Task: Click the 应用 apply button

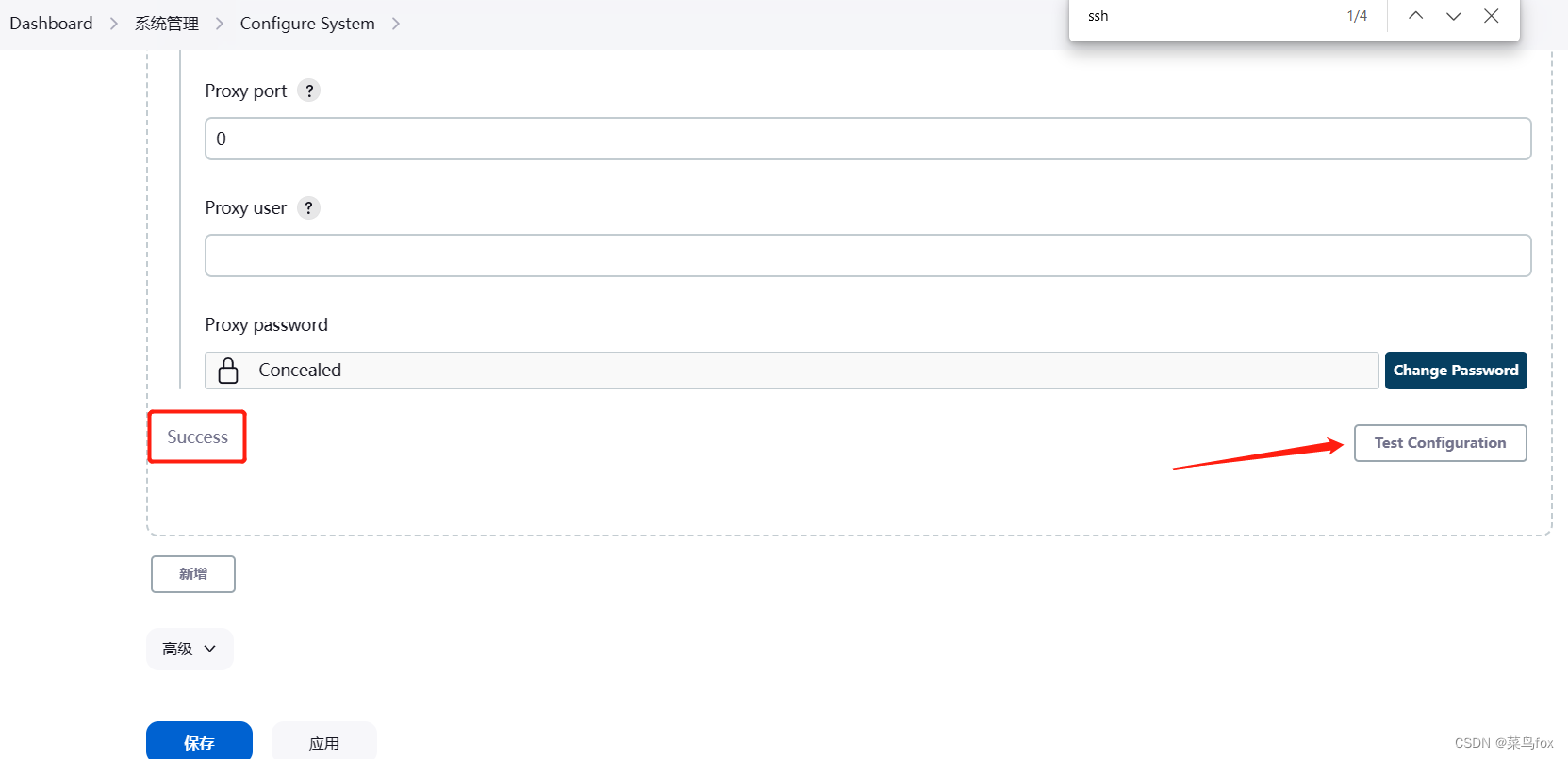Action: (x=324, y=741)
